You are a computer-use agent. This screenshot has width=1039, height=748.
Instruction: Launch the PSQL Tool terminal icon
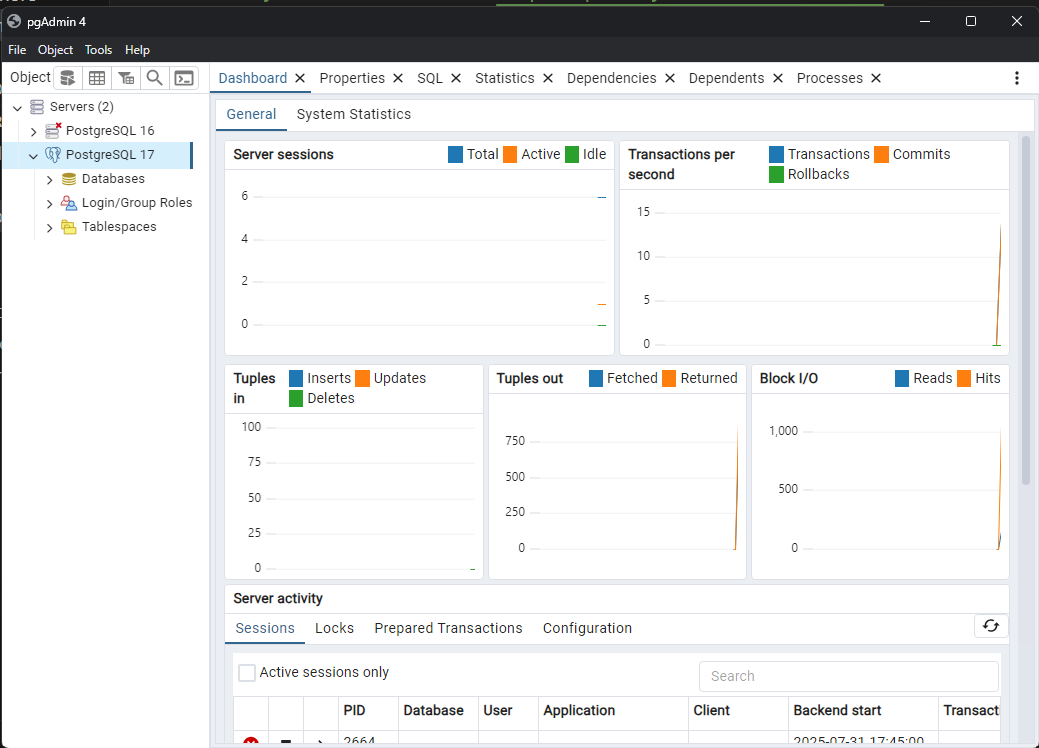[x=184, y=78]
